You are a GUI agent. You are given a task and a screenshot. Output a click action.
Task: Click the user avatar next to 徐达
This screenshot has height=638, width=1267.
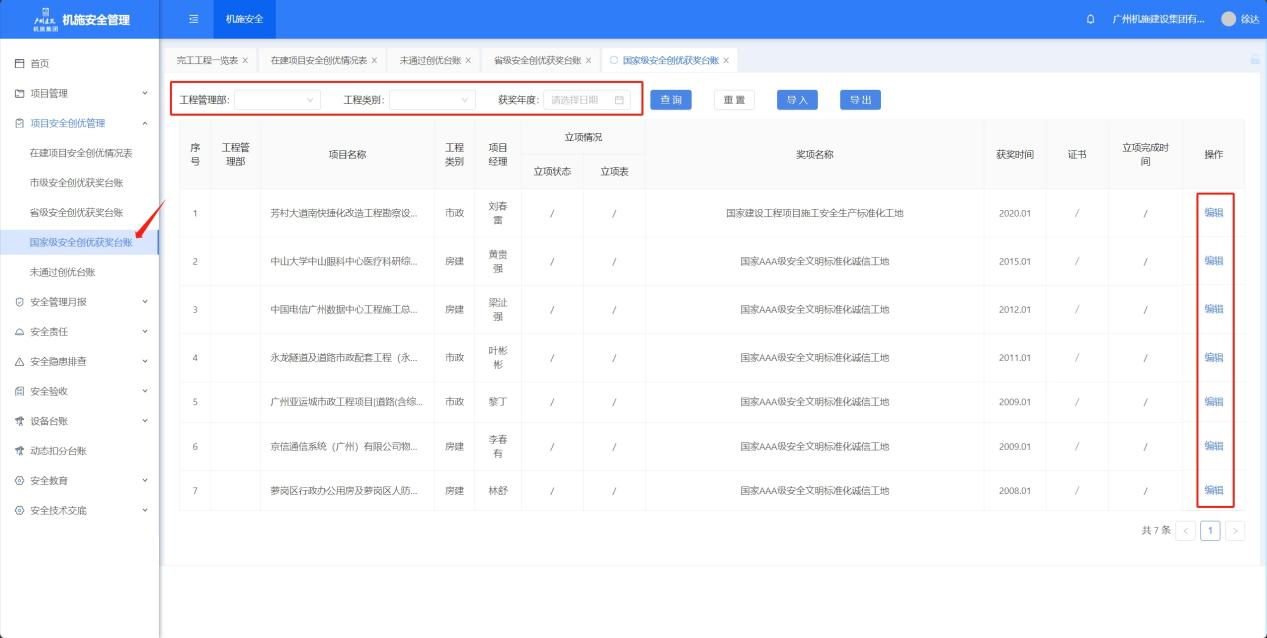pos(1228,19)
